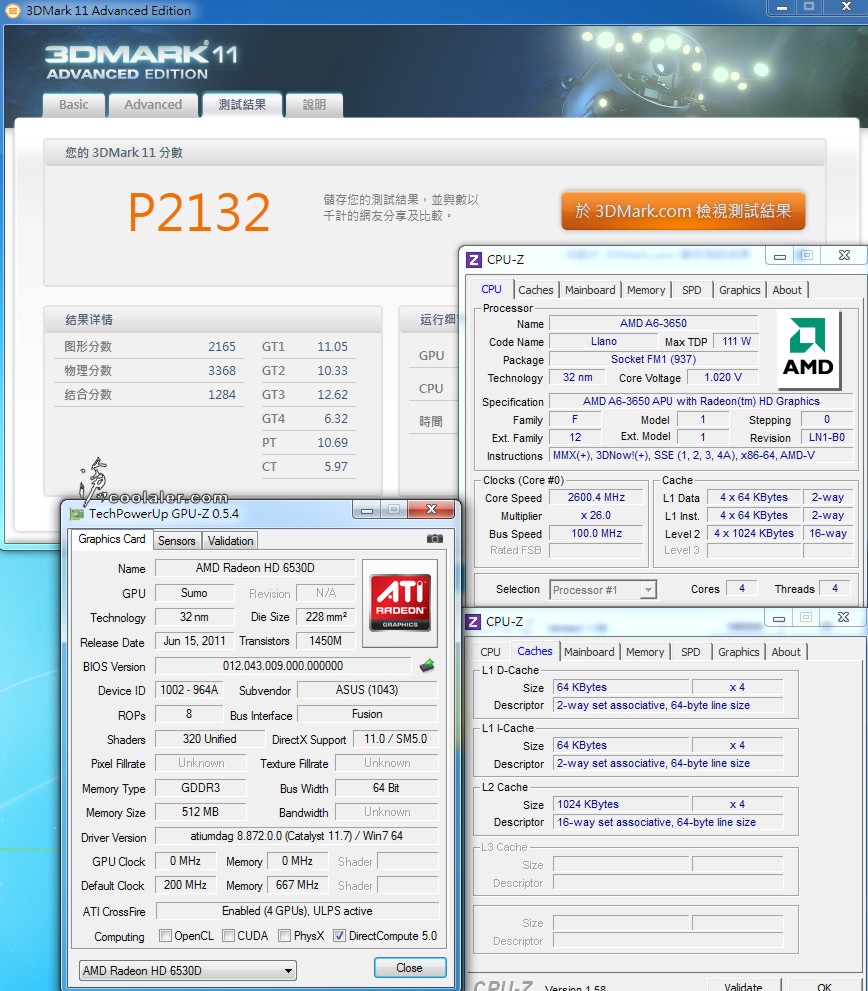
Task: Switch to the Advanced tab in 3DMark
Action: pos(153,105)
